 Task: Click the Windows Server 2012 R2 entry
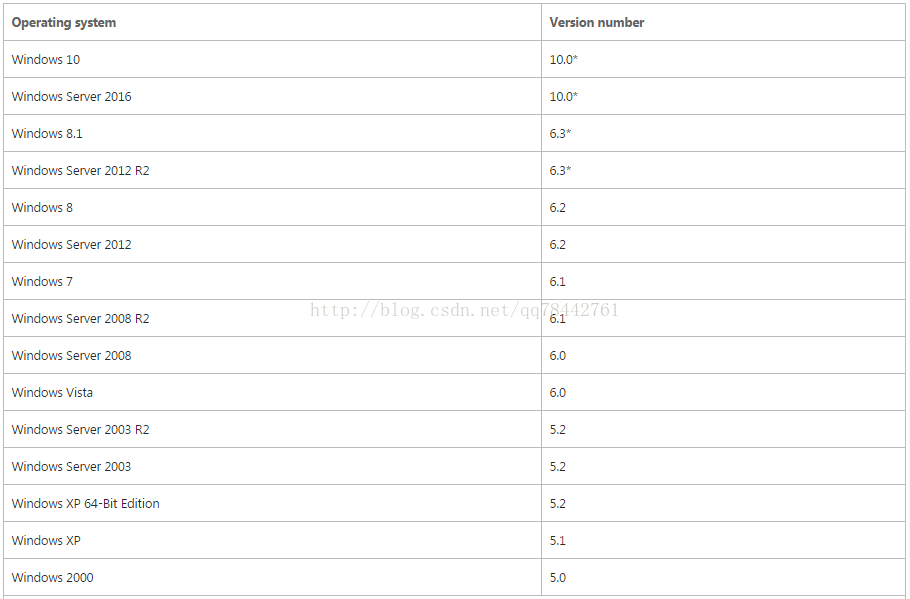point(81,171)
